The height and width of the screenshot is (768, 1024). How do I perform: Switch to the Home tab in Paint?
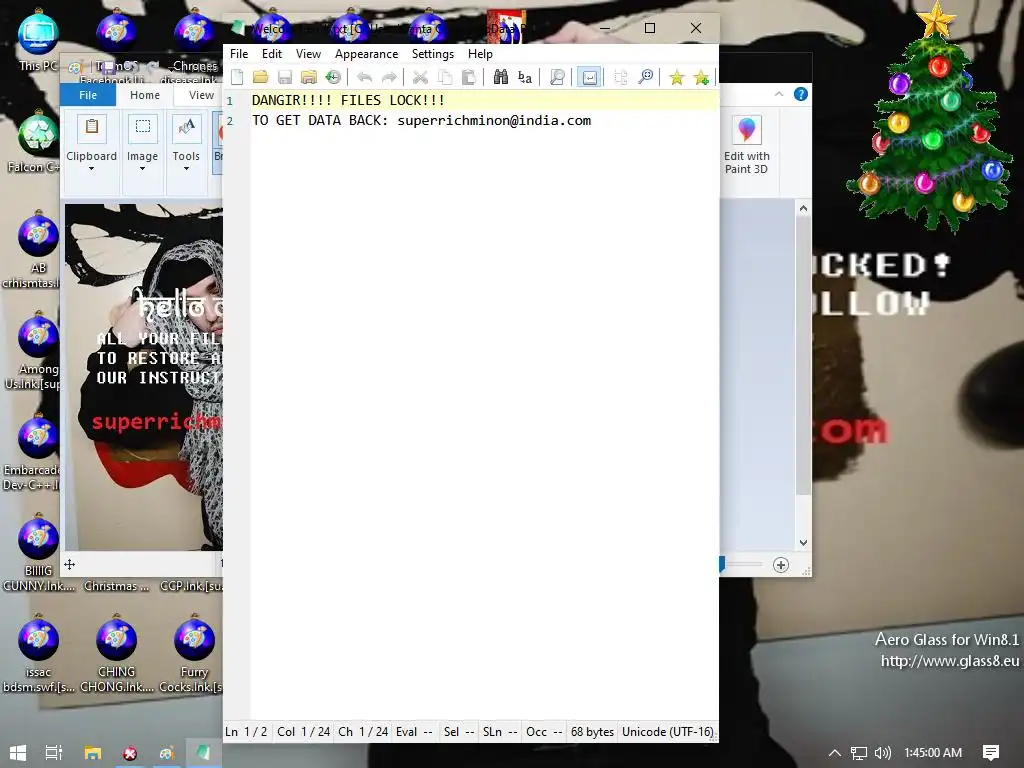145,95
